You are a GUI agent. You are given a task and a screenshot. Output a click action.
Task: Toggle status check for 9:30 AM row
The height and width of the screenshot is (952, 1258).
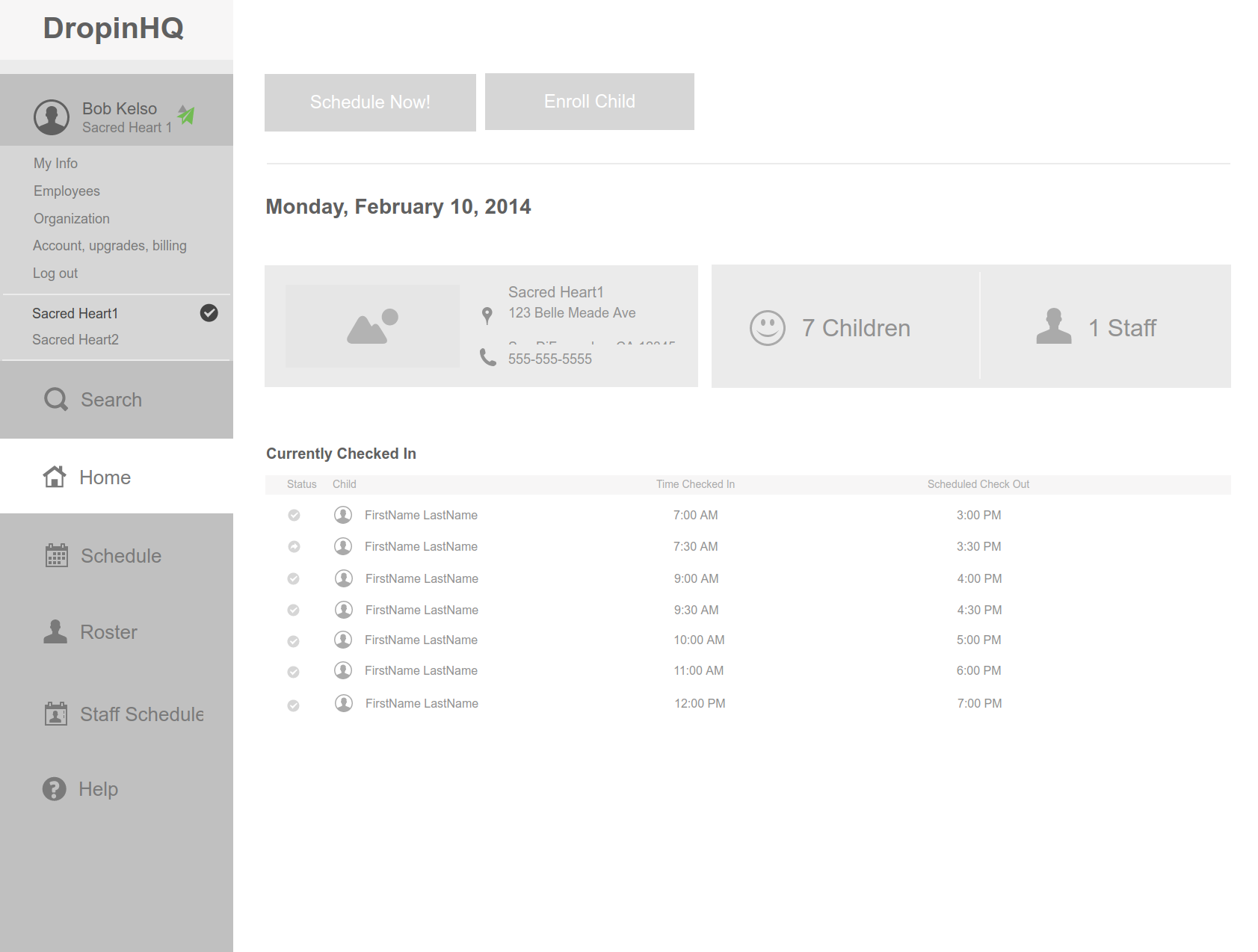point(294,610)
